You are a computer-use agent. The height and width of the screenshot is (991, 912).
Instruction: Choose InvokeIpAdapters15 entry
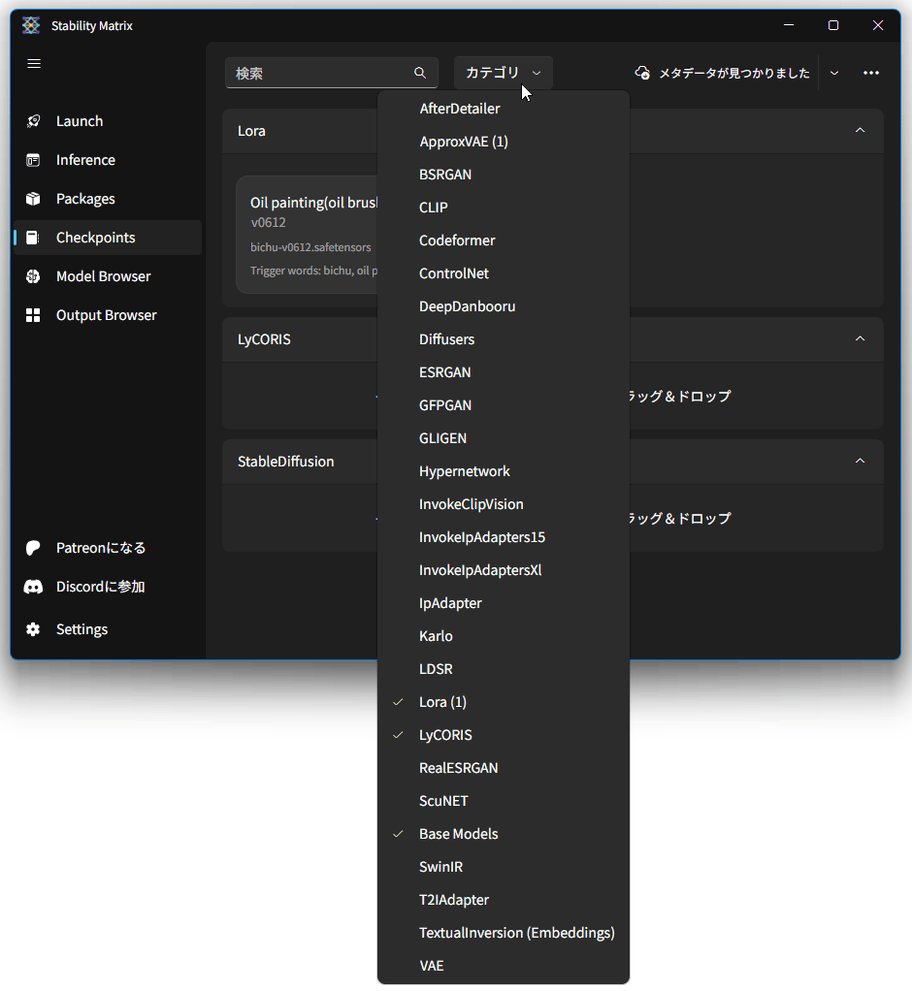click(x=503, y=537)
